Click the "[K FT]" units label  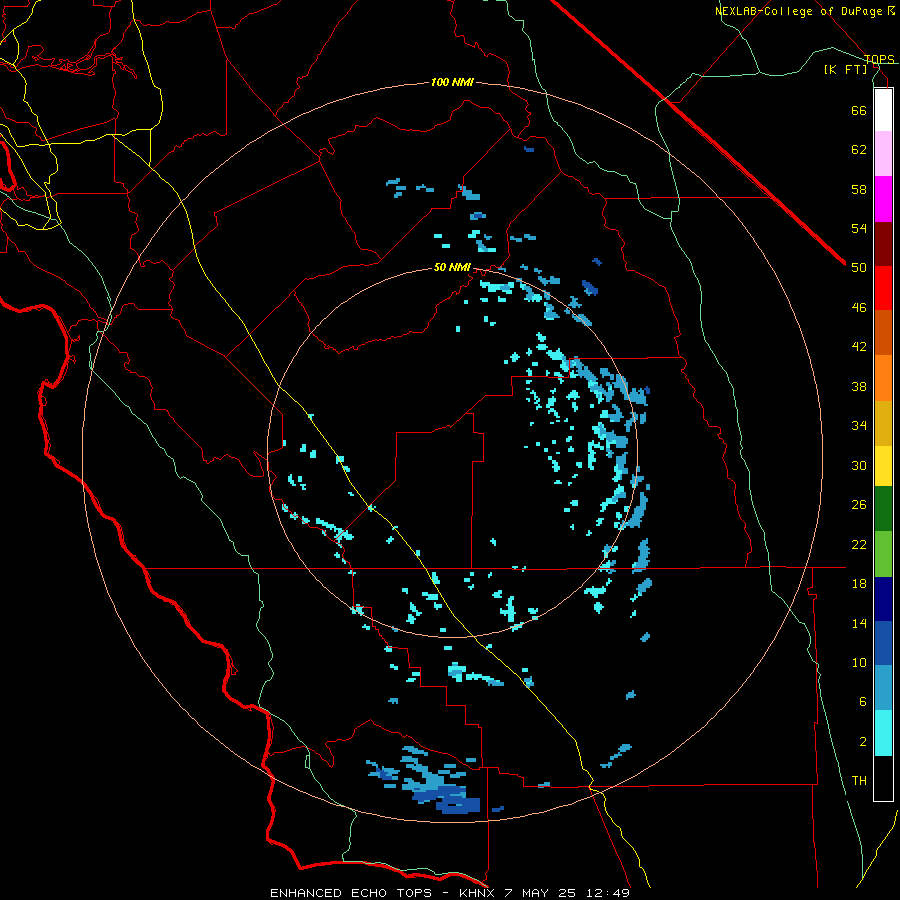845,69
